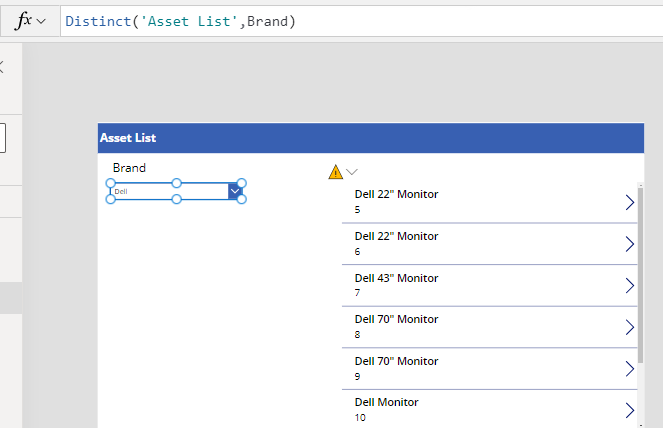Expand the Brand dropdown arrow
The width and height of the screenshot is (663, 428).
(x=235, y=191)
